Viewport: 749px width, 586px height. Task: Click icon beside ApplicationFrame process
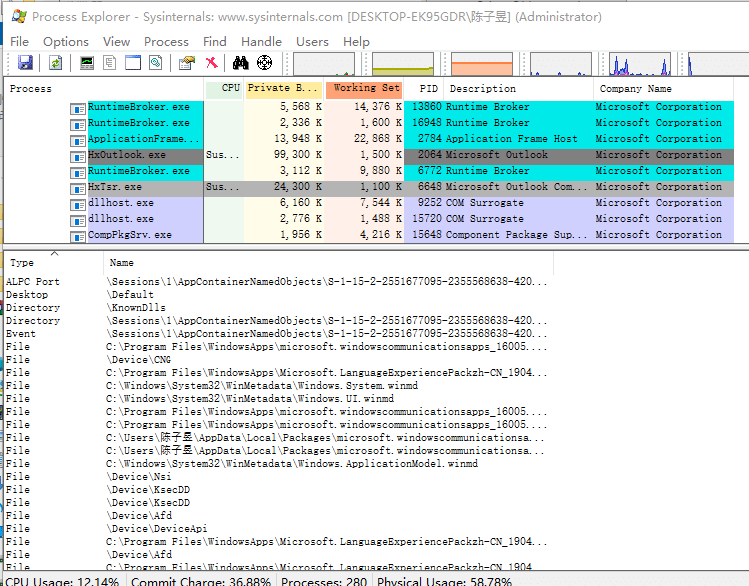(x=77, y=141)
